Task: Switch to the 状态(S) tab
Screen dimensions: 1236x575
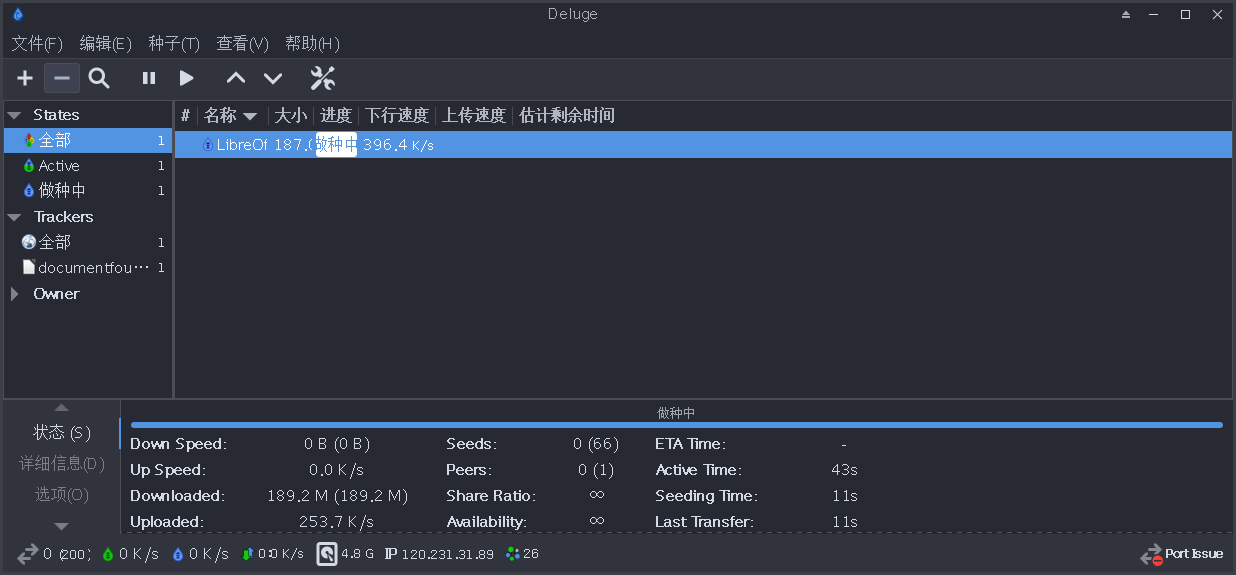Action: (62, 432)
